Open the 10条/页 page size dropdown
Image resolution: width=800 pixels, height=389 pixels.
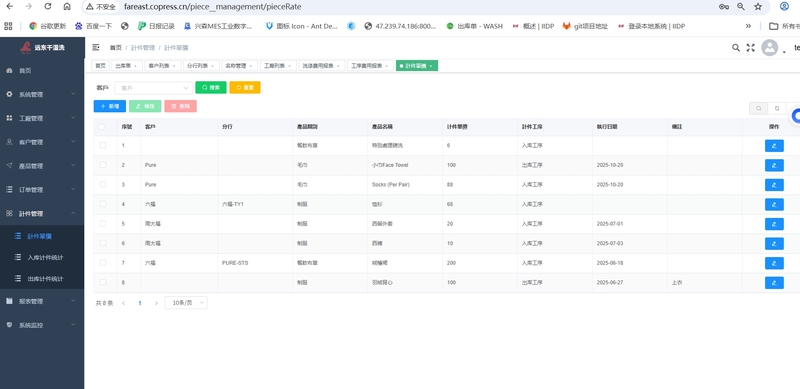[x=186, y=303]
